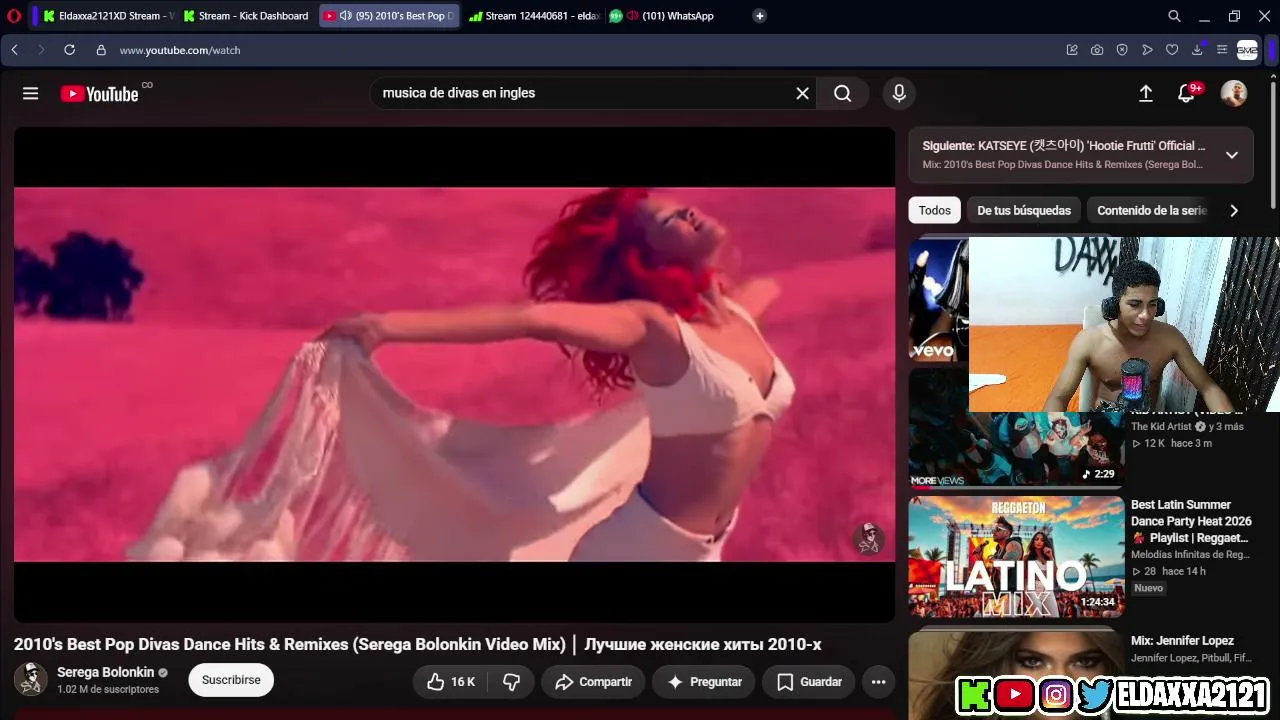Open the YouTube account avatar menu
This screenshot has width=1280, height=720.
[x=1234, y=93]
